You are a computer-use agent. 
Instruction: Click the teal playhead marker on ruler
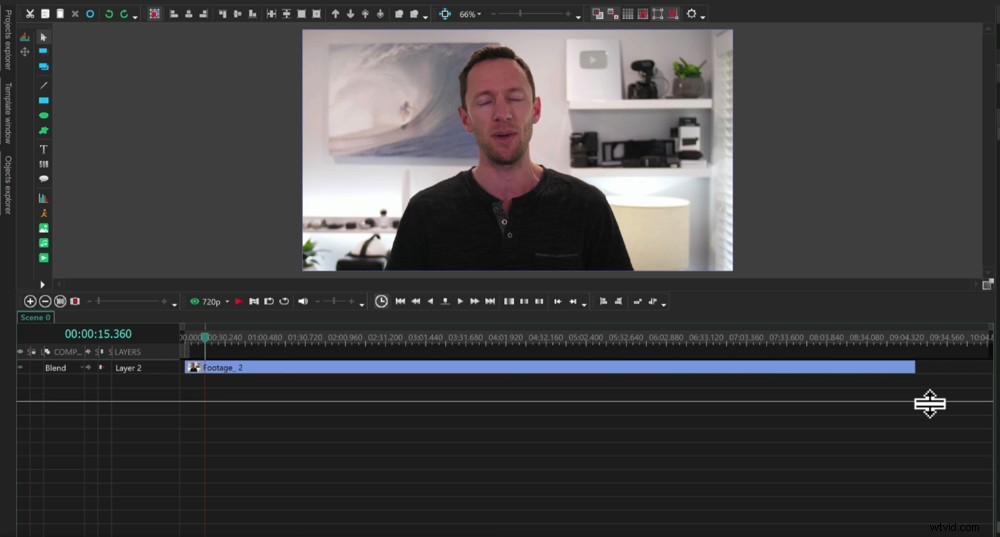coord(205,337)
